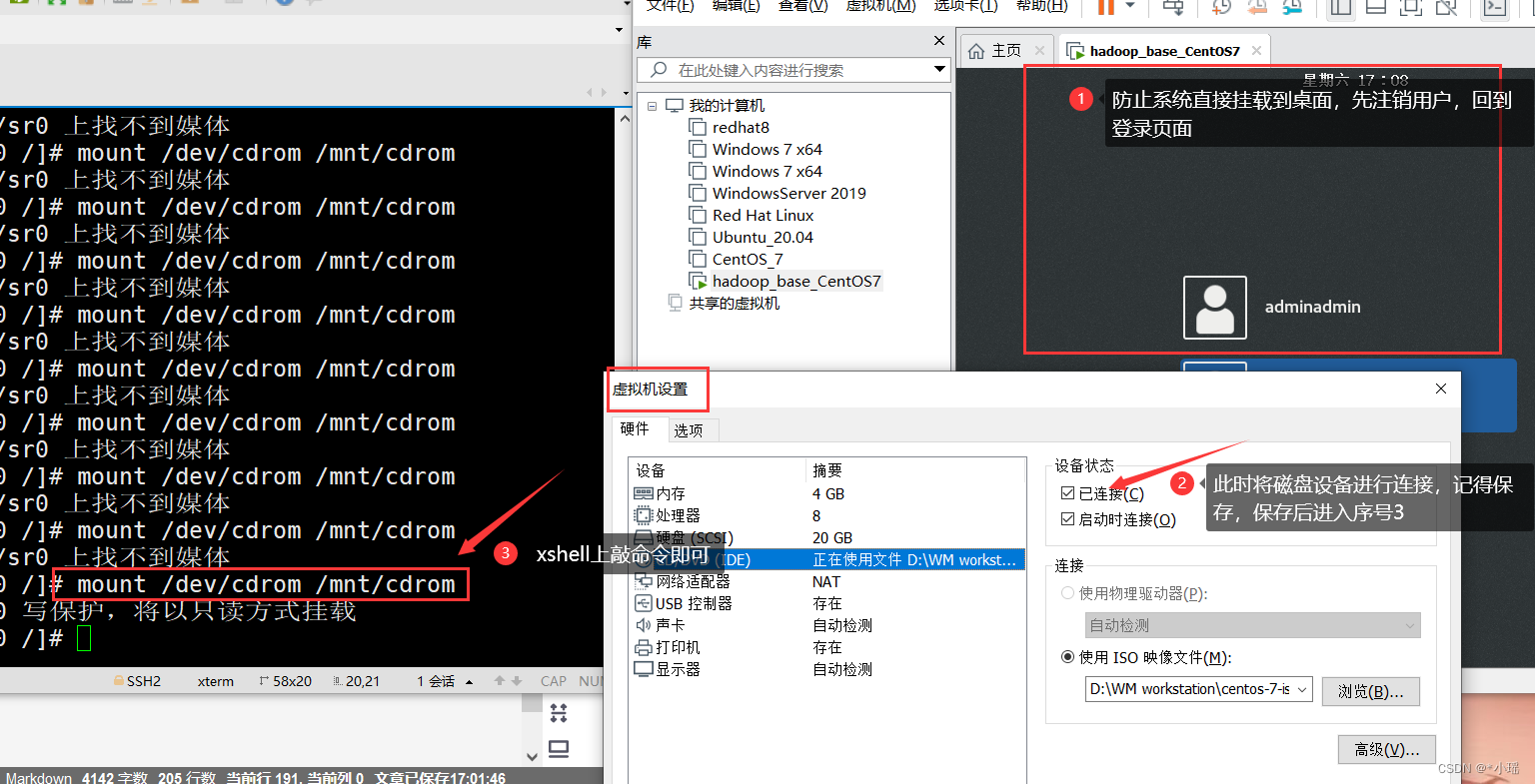Close the 主页 tab

(1040, 50)
